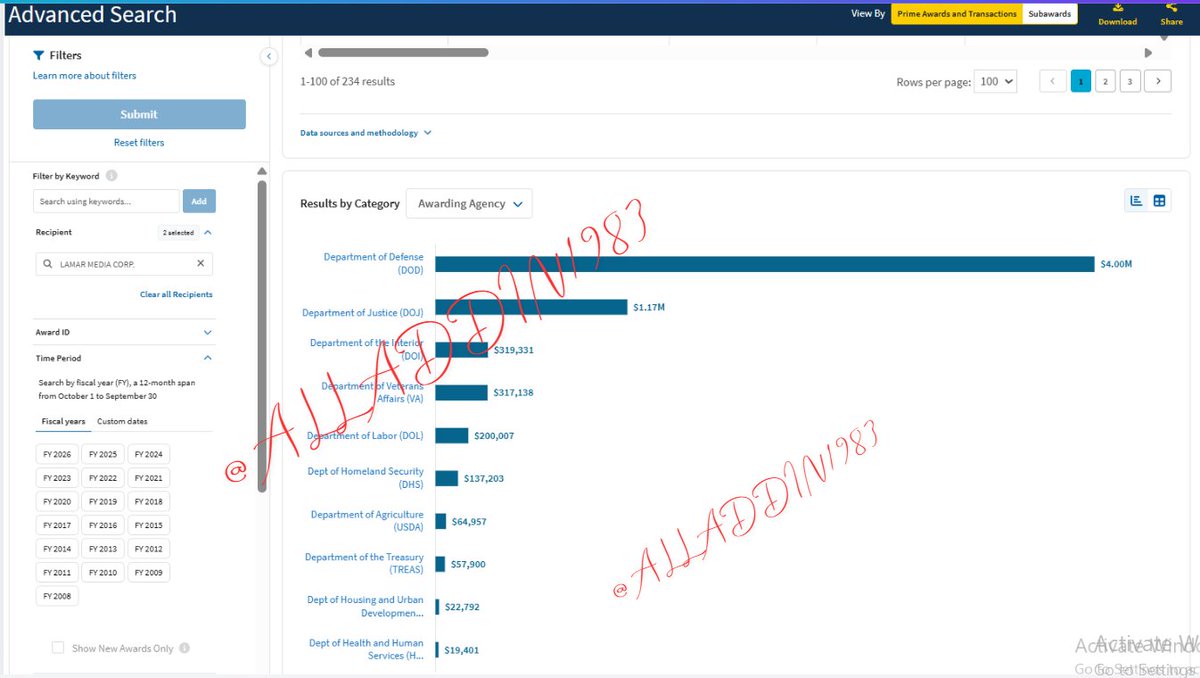Click the keyword Add button
The width and height of the screenshot is (1200, 678).
[199, 201]
